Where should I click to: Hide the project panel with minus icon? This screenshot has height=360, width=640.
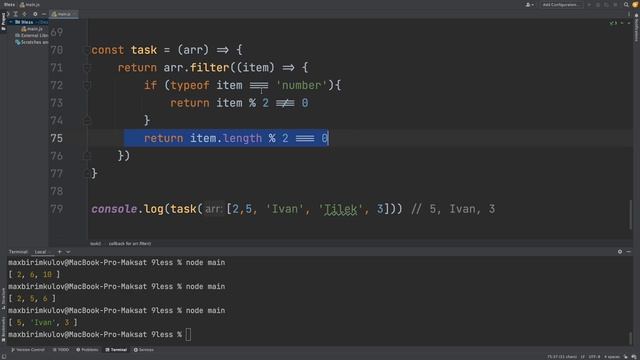44,14
